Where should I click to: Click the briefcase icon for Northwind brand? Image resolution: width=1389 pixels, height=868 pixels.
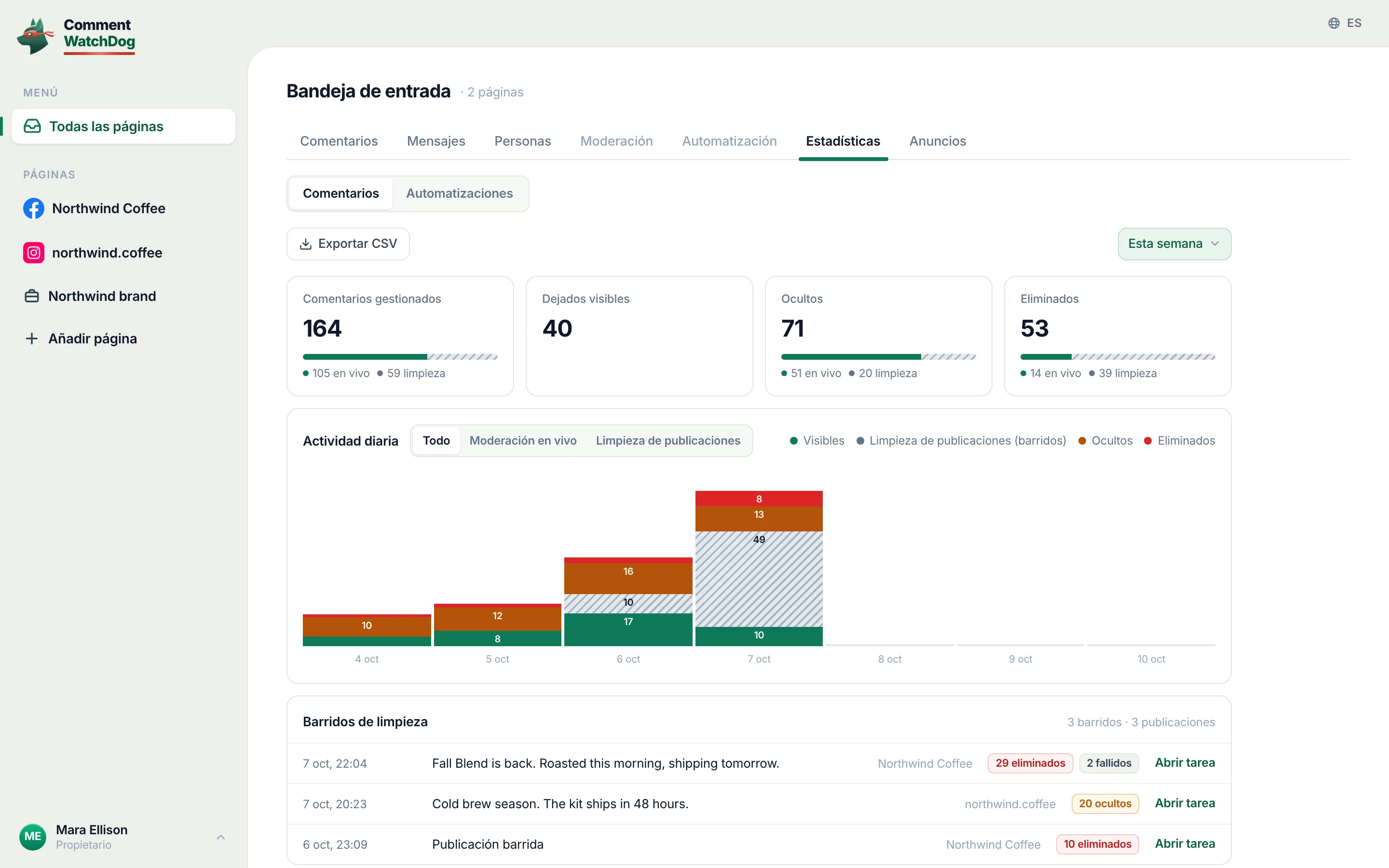(x=32, y=296)
